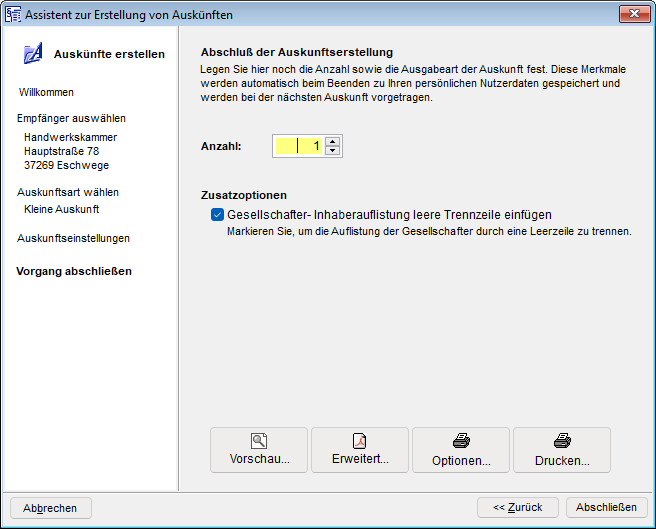Toggle Gesellschafter leere Trennzeile checkbox
Screen dimensions: 656x529
pos(217,214)
